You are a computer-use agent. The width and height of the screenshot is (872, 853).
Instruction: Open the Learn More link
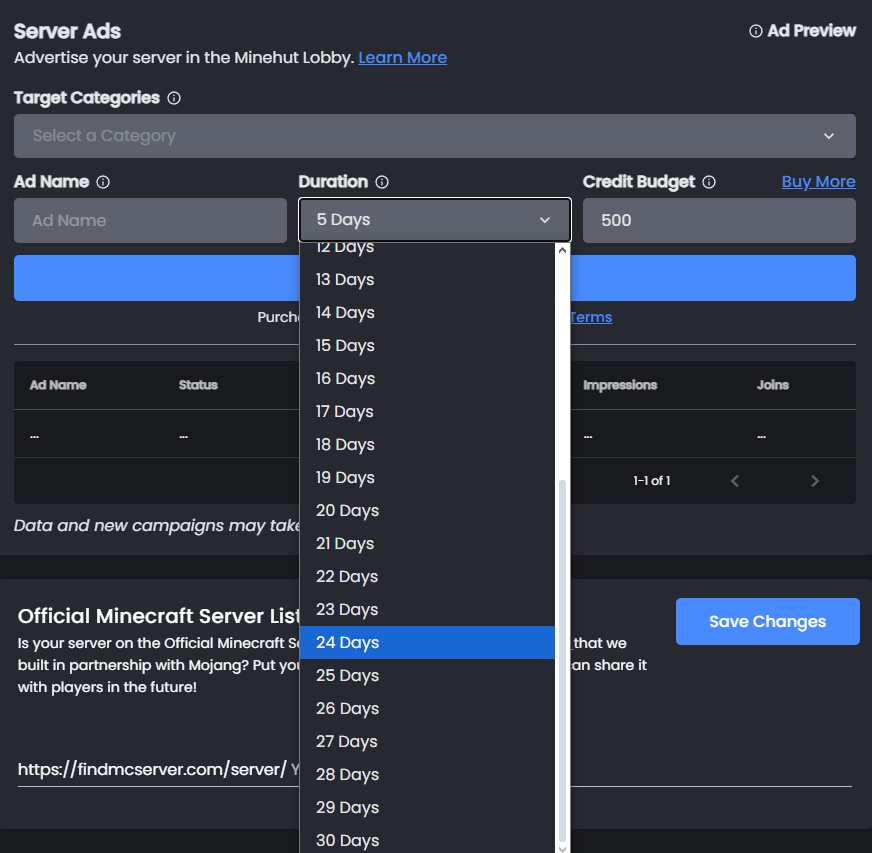coord(402,58)
